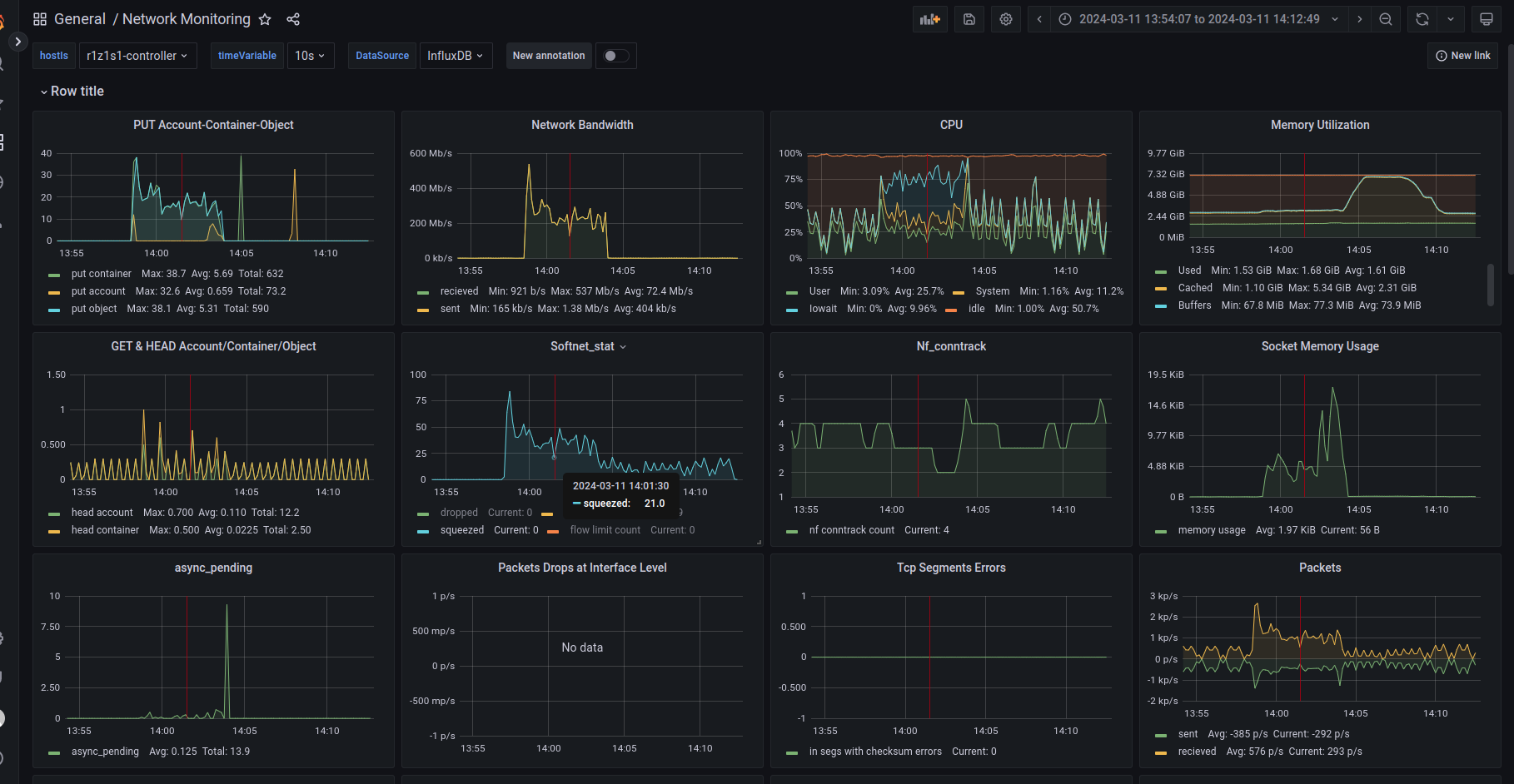Star the Network Monitoring dashboard

pyautogui.click(x=265, y=19)
